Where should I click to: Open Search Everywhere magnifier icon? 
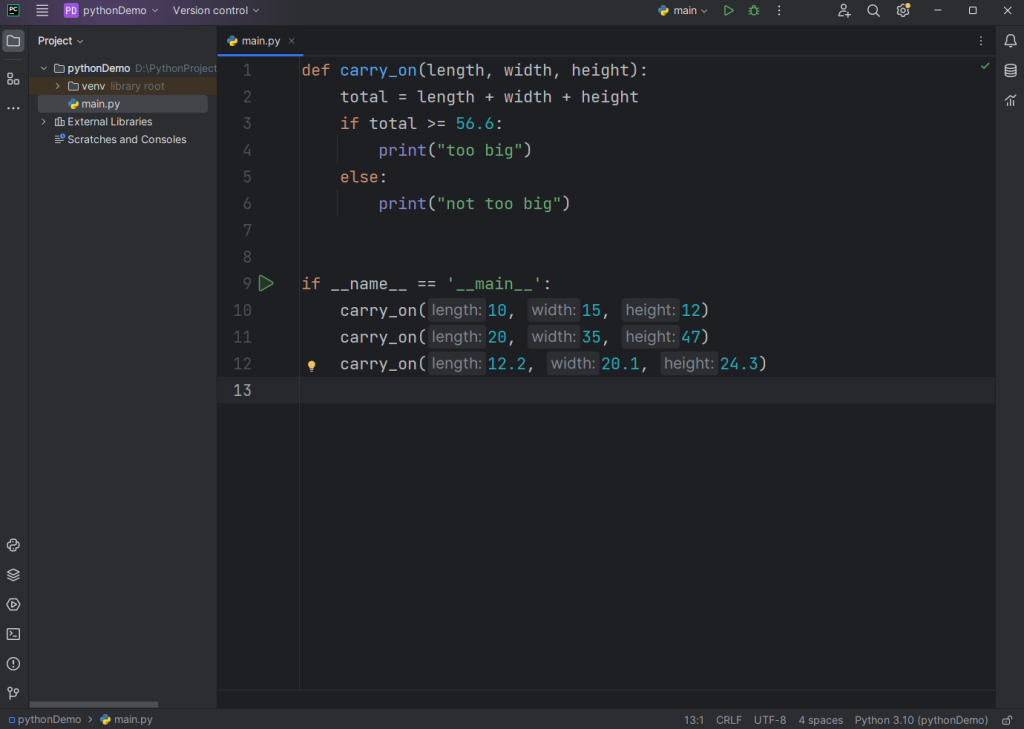point(873,11)
